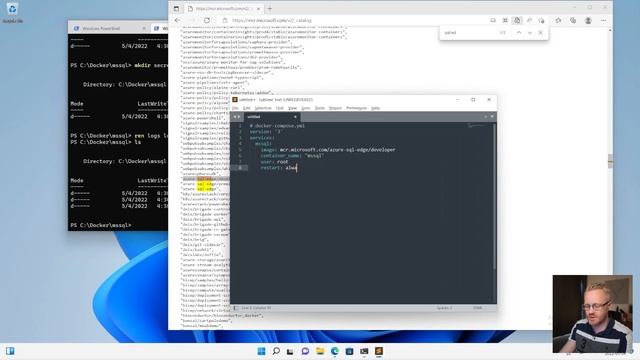
Task: Open the YAML syntax selector in status bar
Action: click(478, 308)
